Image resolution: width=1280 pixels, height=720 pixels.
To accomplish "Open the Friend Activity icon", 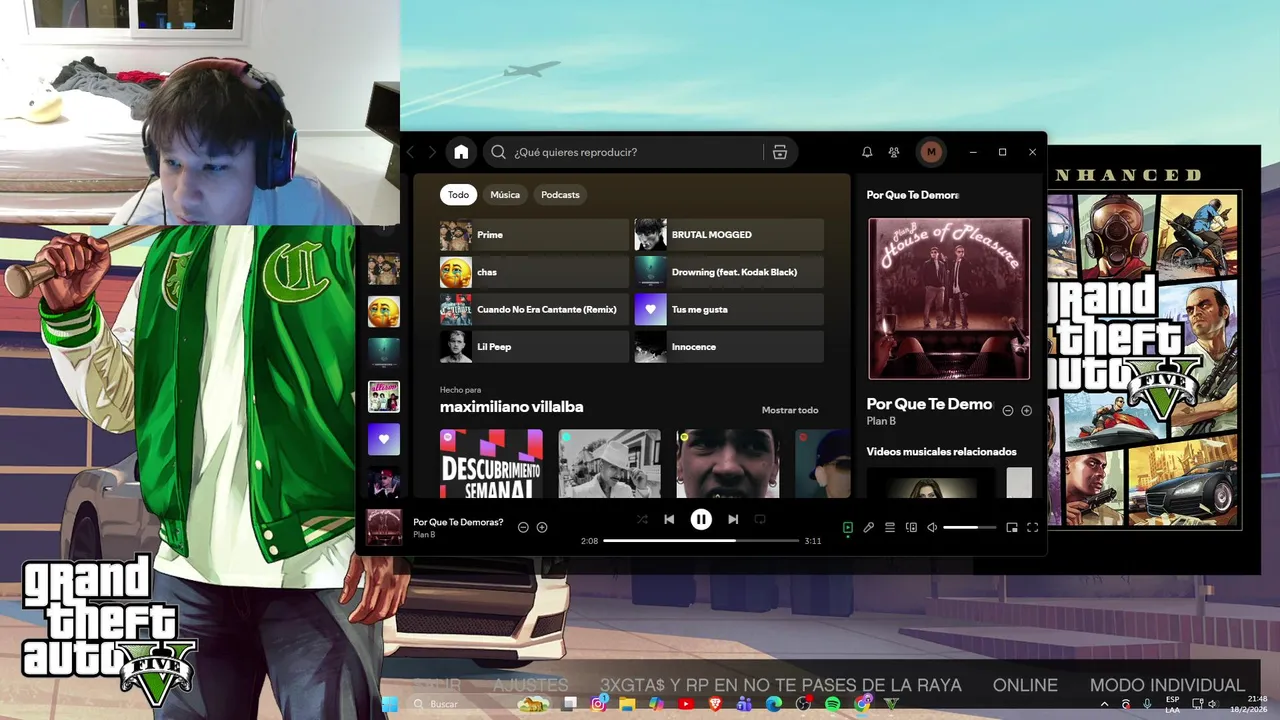I will 894,152.
